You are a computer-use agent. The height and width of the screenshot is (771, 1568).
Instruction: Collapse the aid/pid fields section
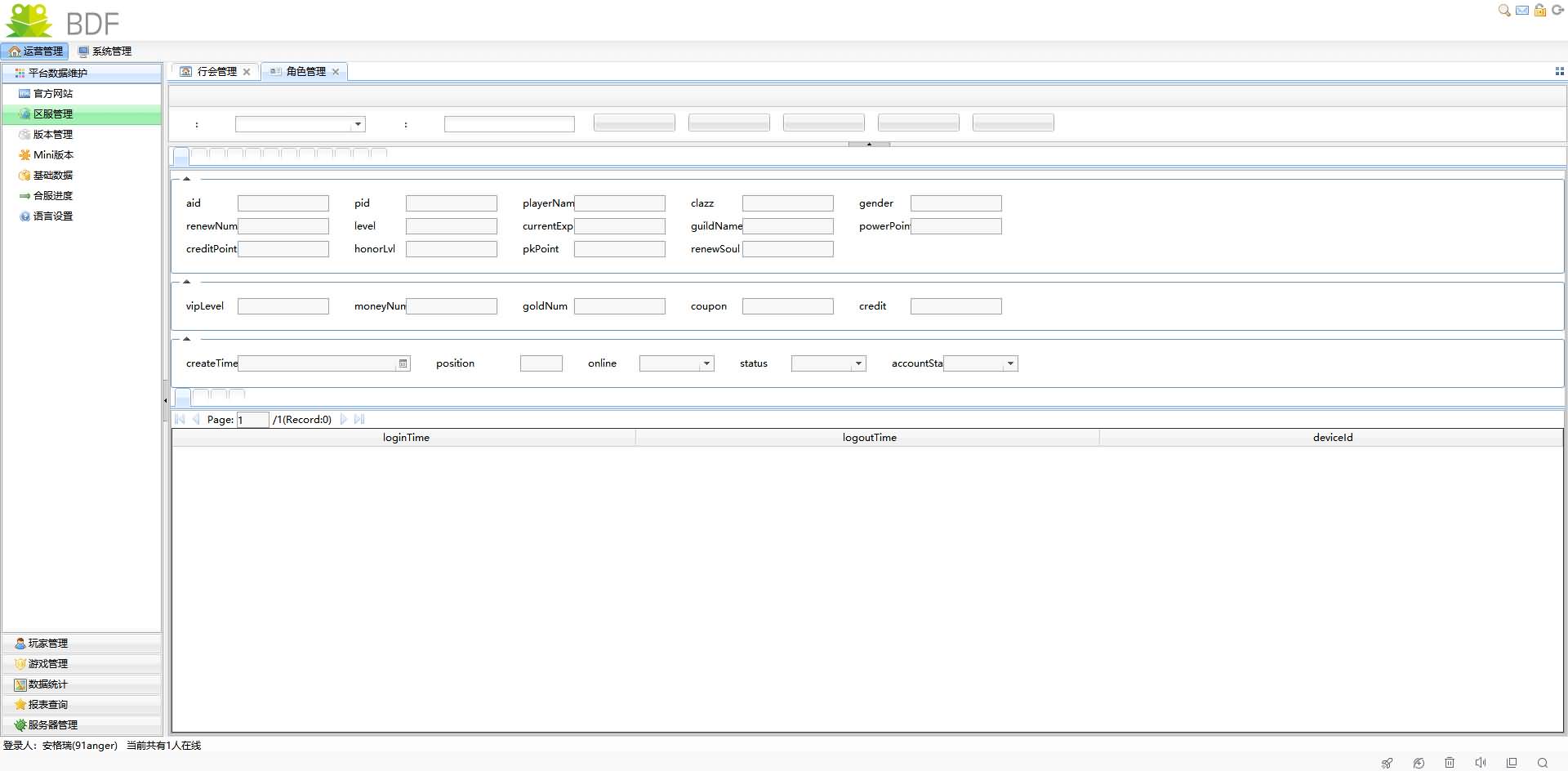[x=186, y=179]
